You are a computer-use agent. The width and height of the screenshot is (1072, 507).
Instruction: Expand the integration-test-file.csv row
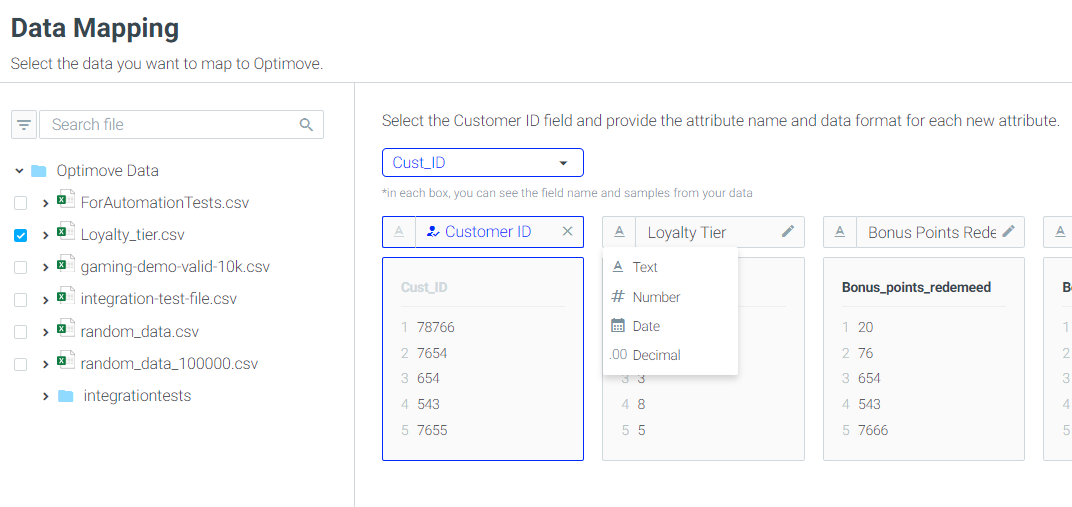pos(46,299)
